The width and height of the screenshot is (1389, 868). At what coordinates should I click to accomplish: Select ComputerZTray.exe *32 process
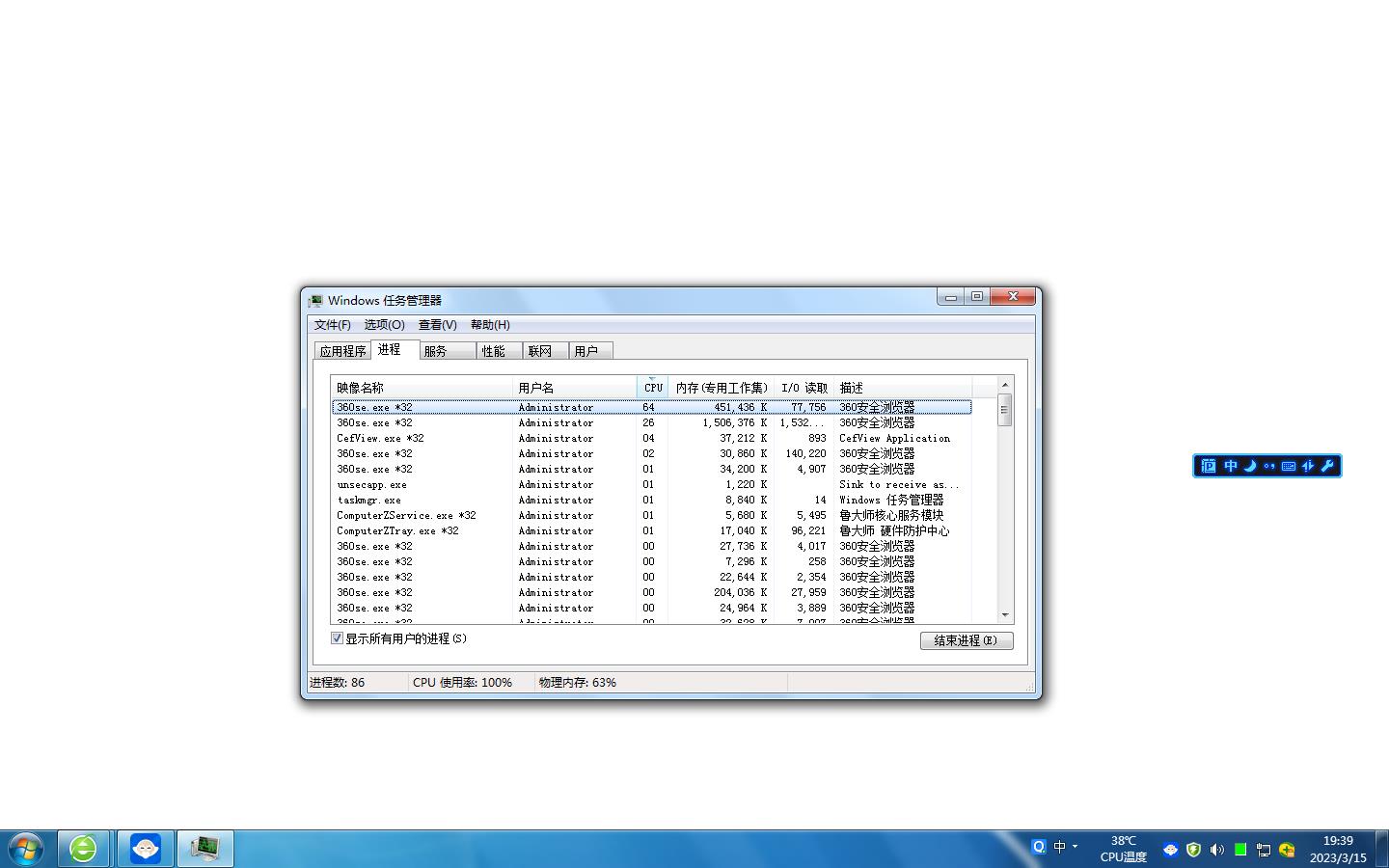tap(651, 530)
